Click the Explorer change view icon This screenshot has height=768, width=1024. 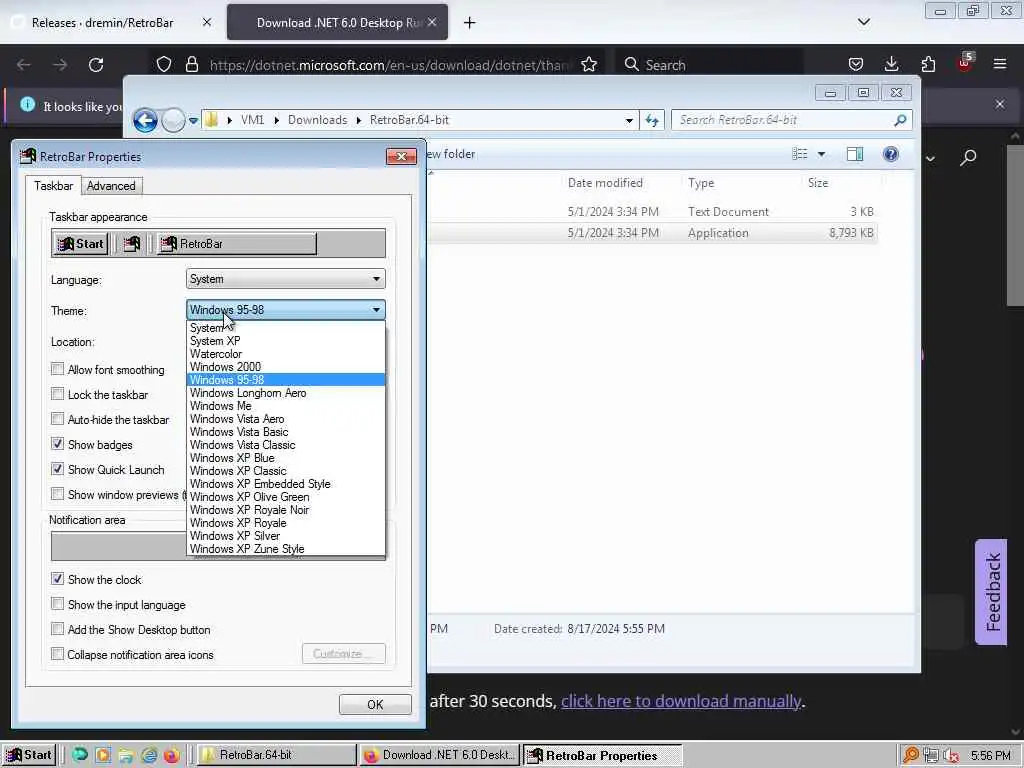[x=800, y=154]
